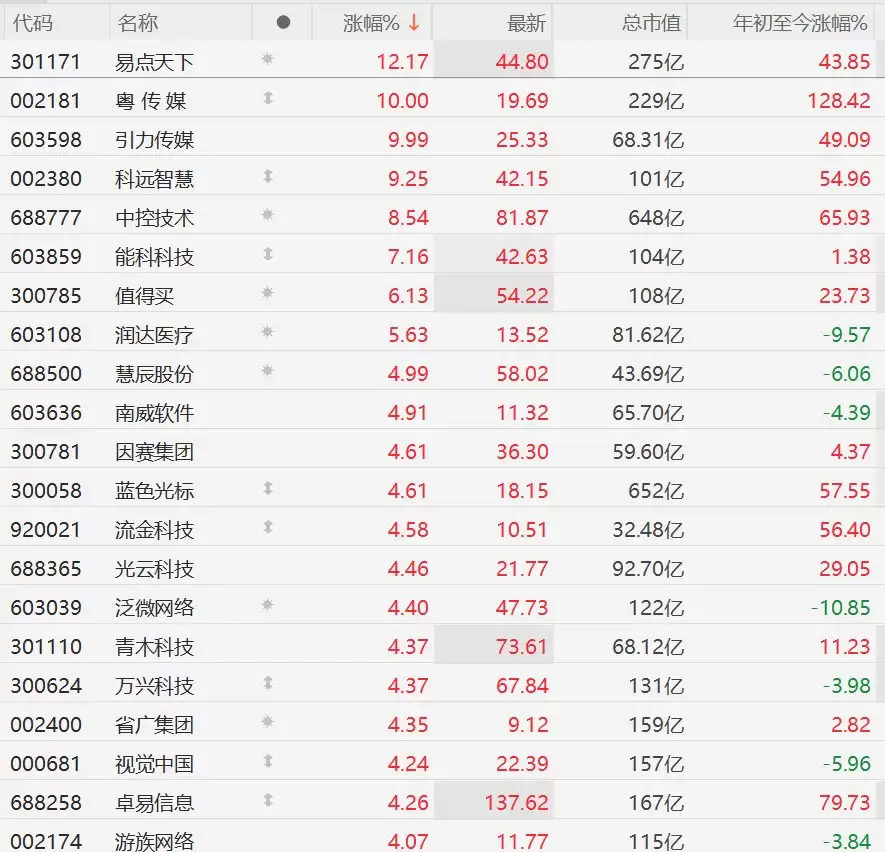
Task: Click the marker icon beside 科远智慧
Action: [x=268, y=177]
